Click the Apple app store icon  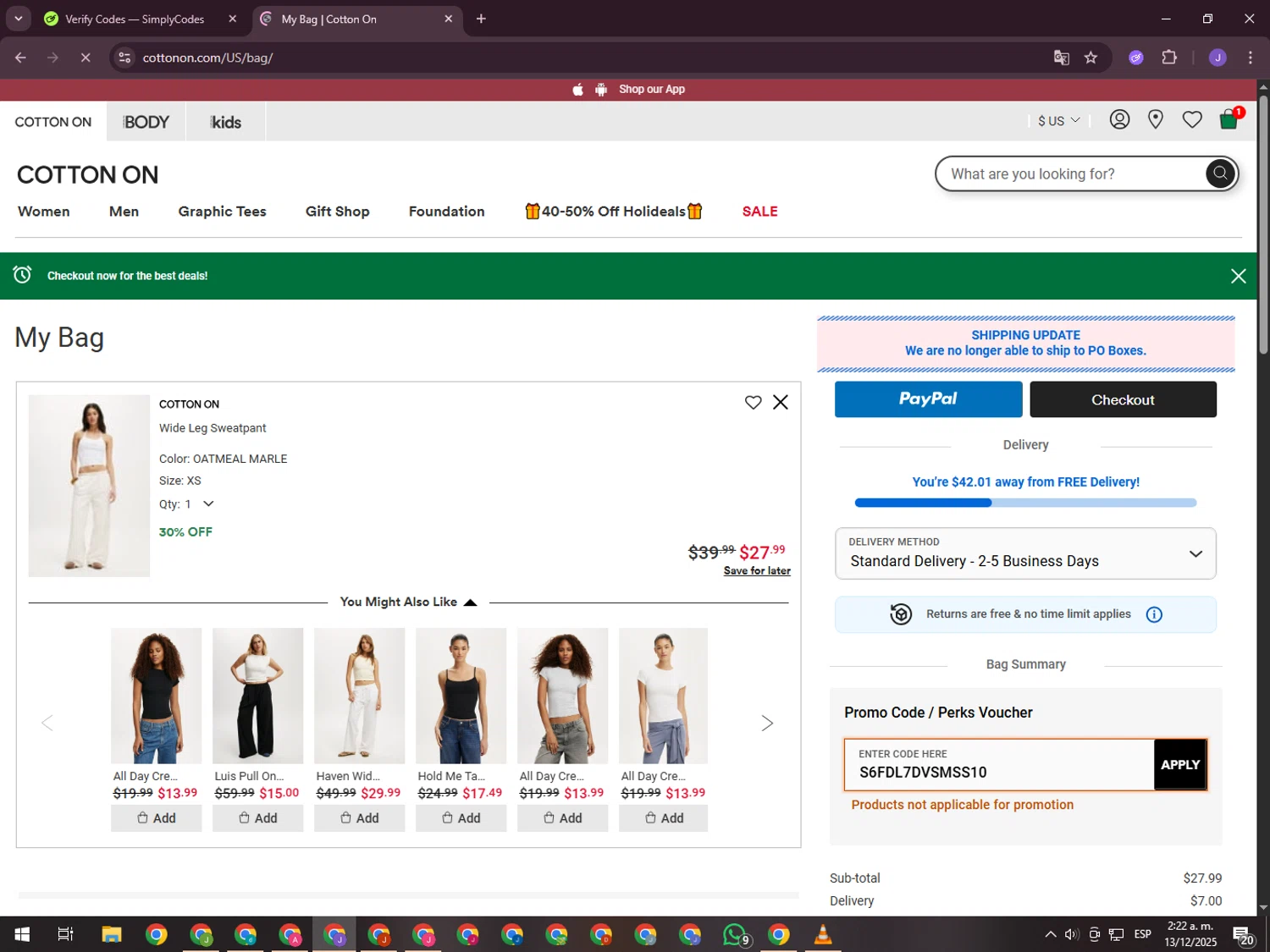pyautogui.click(x=577, y=90)
